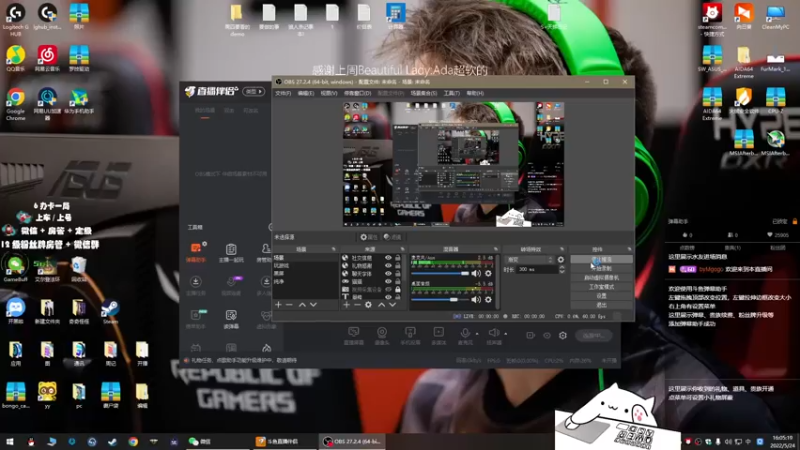
Task: Adjust the 麦克风/Aux volume slider
Action: (440, 273)
